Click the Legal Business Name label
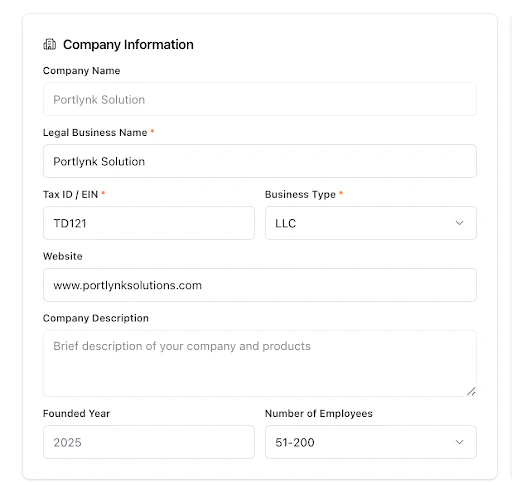 point(95,132)
